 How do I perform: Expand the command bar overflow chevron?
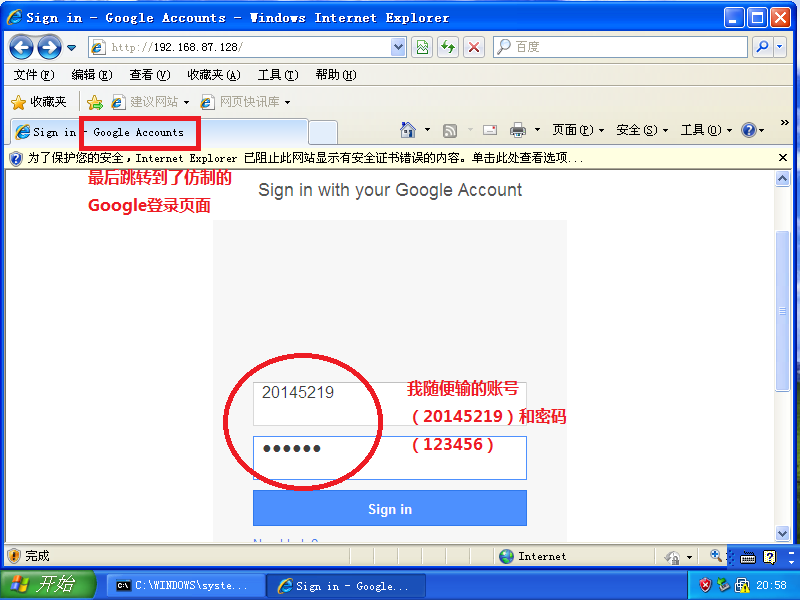click(x=785, y=122)
